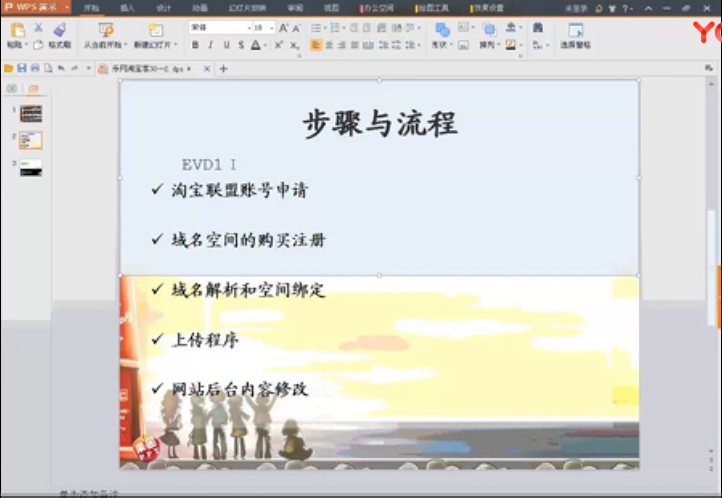Open the font color dropdown arrow
Viewport: 722px width, 498px height.
pyautogui.click(x=265, y=46)
